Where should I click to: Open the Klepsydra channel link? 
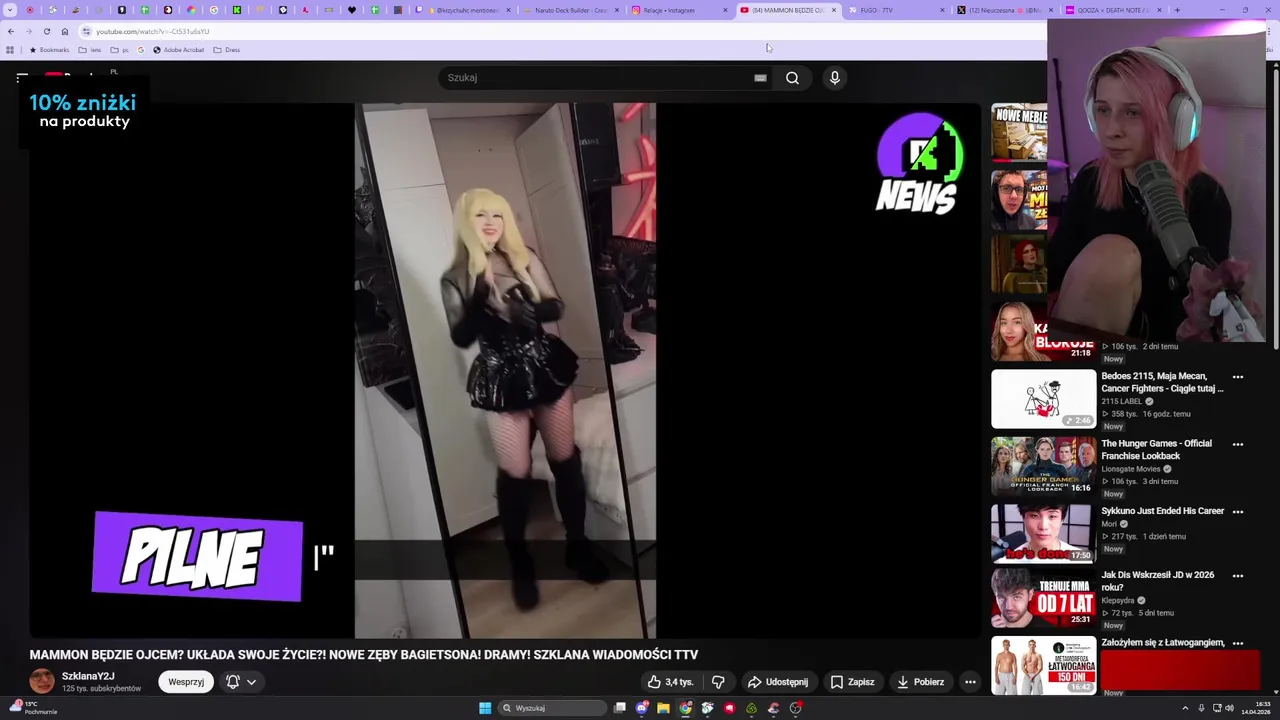(x=1118, y=600)
